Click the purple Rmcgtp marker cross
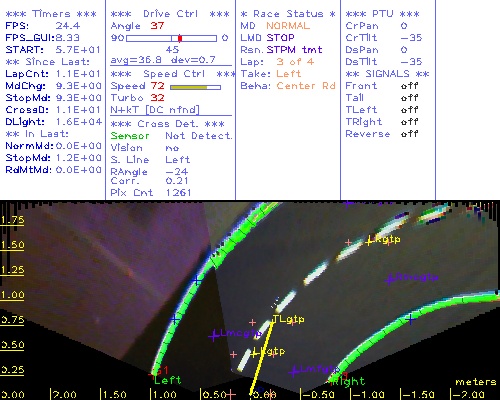 389,279
